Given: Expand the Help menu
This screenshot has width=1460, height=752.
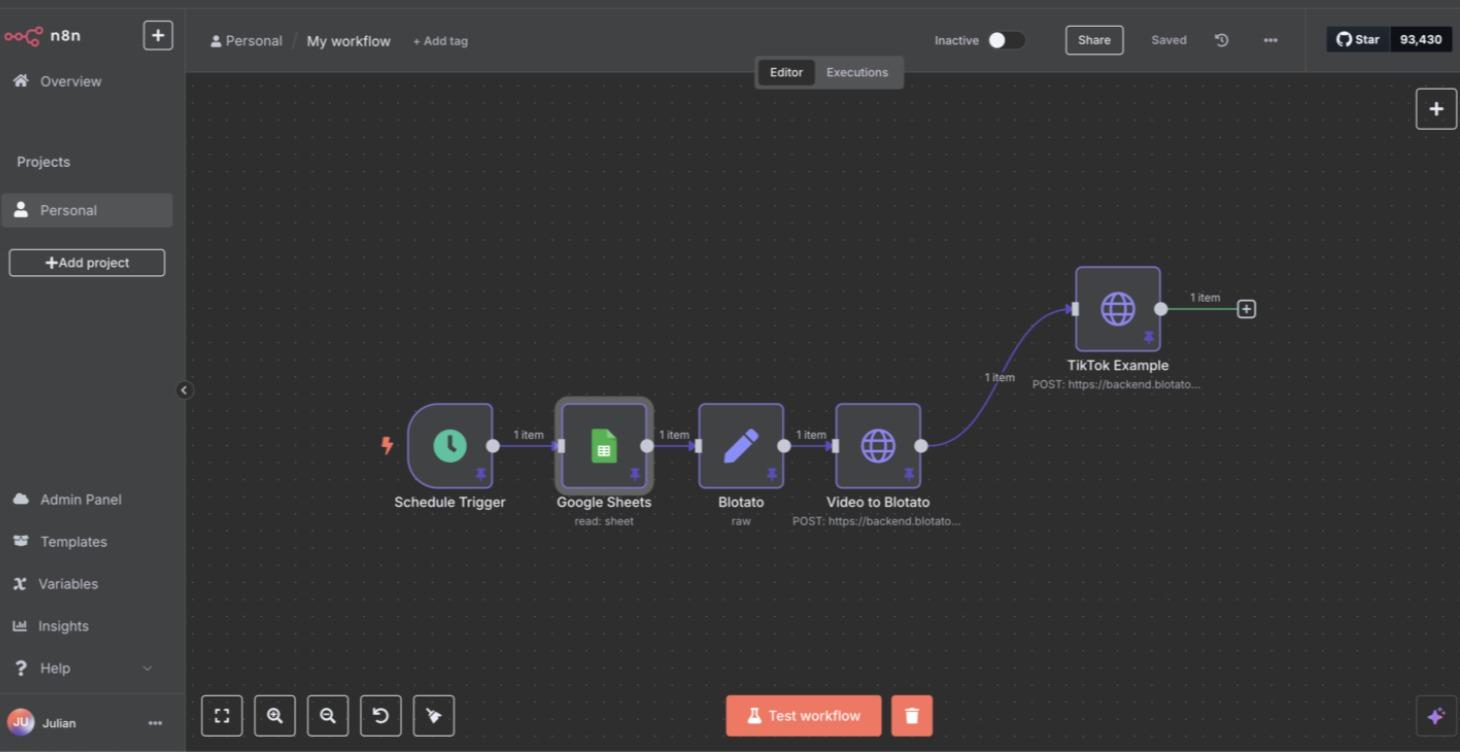Looking at the screenshot, I should coord(83,668).
